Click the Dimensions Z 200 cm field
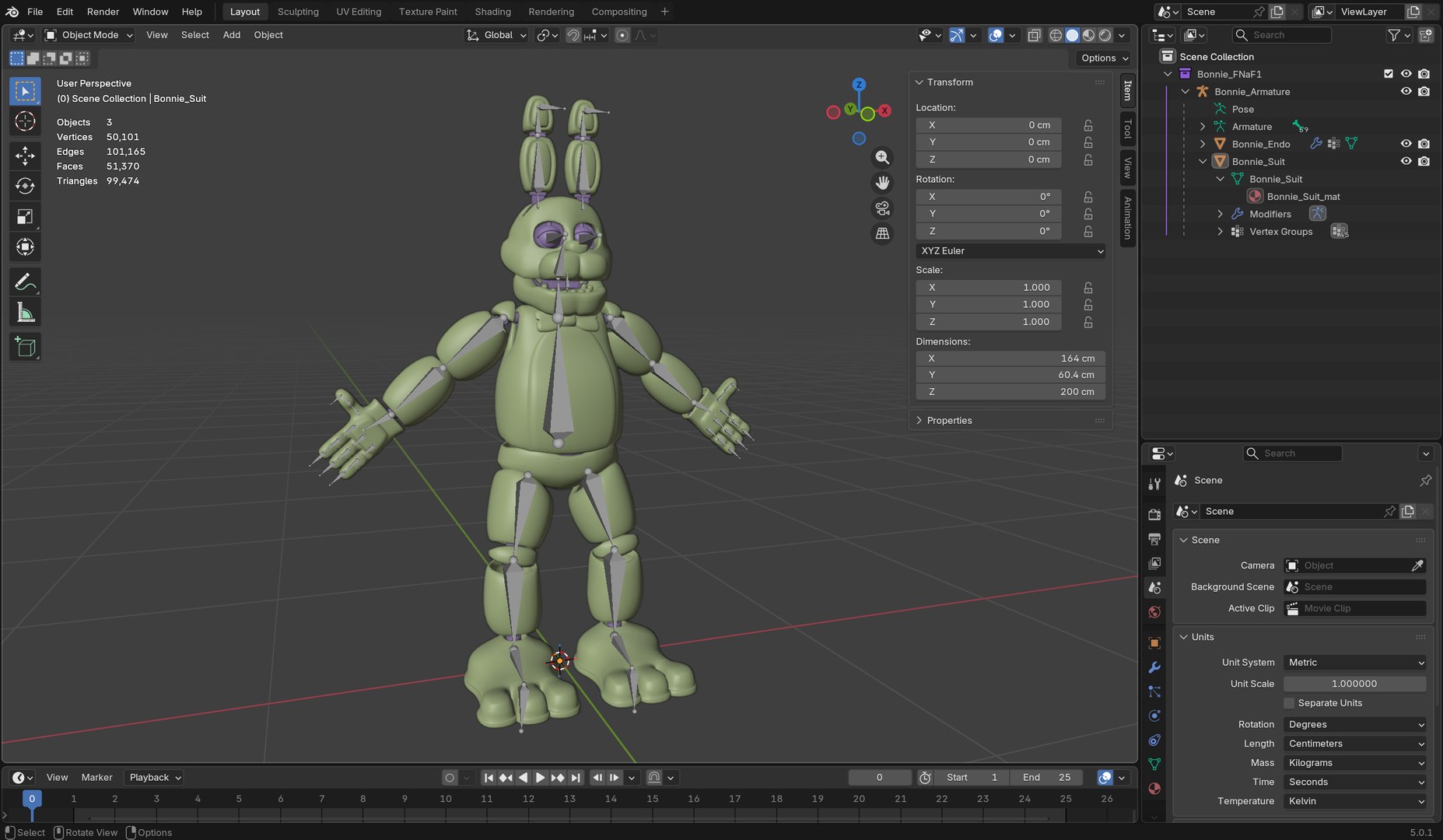The image size is (1443, 840). 1010,392
